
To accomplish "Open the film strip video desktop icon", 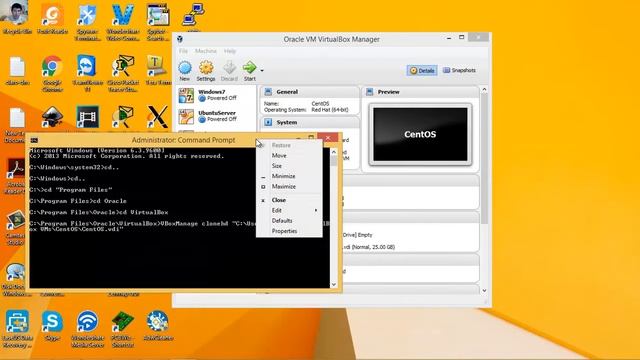I will [x=87, y=117].
